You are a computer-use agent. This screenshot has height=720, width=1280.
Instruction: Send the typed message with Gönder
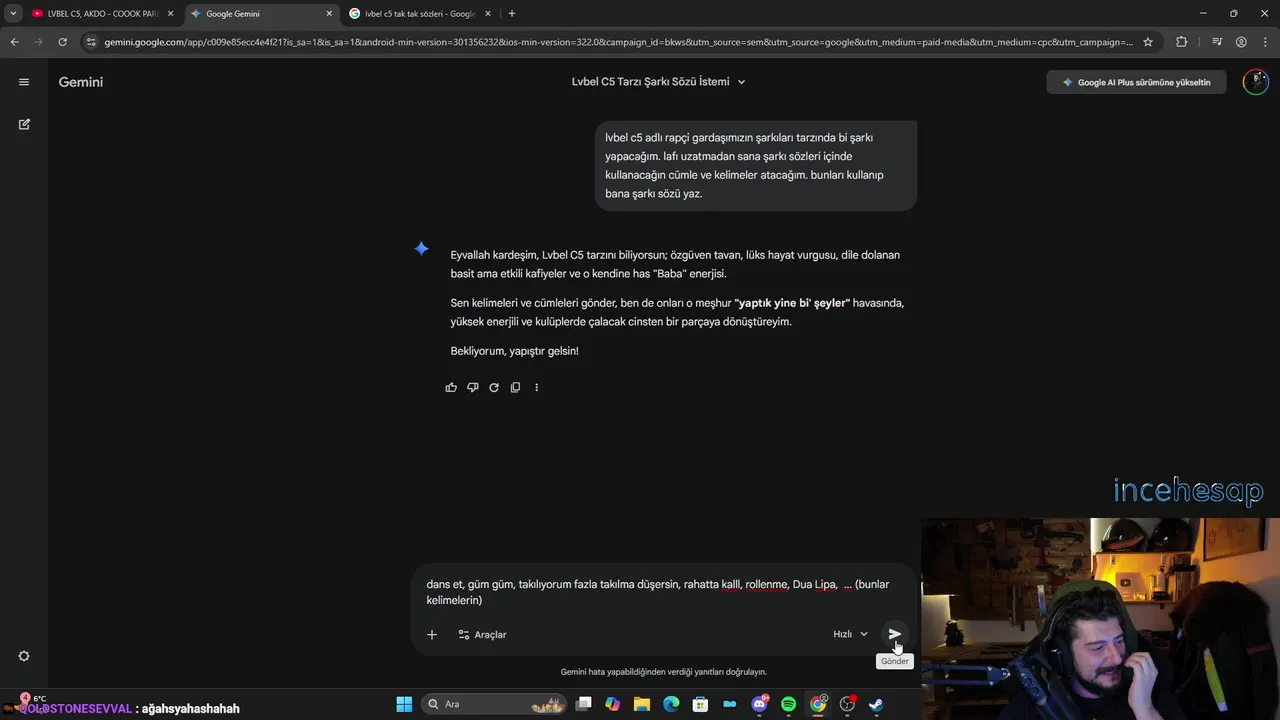[x=894, y=634]
